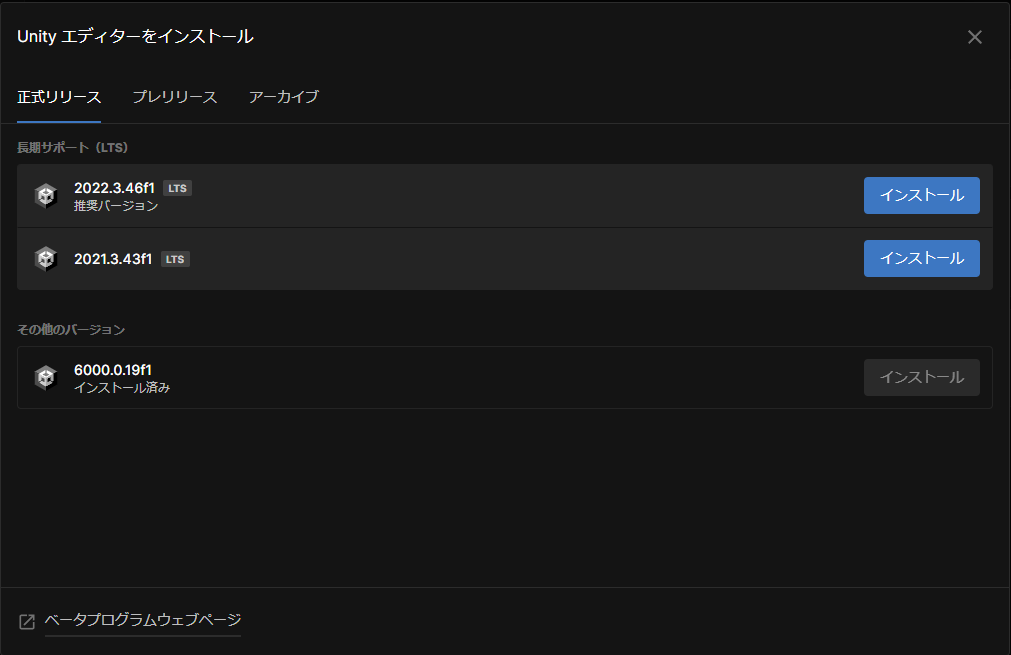Install Unity version 2021.3.43f1
Screen dimensions: 1011x655
pos(921,258)
